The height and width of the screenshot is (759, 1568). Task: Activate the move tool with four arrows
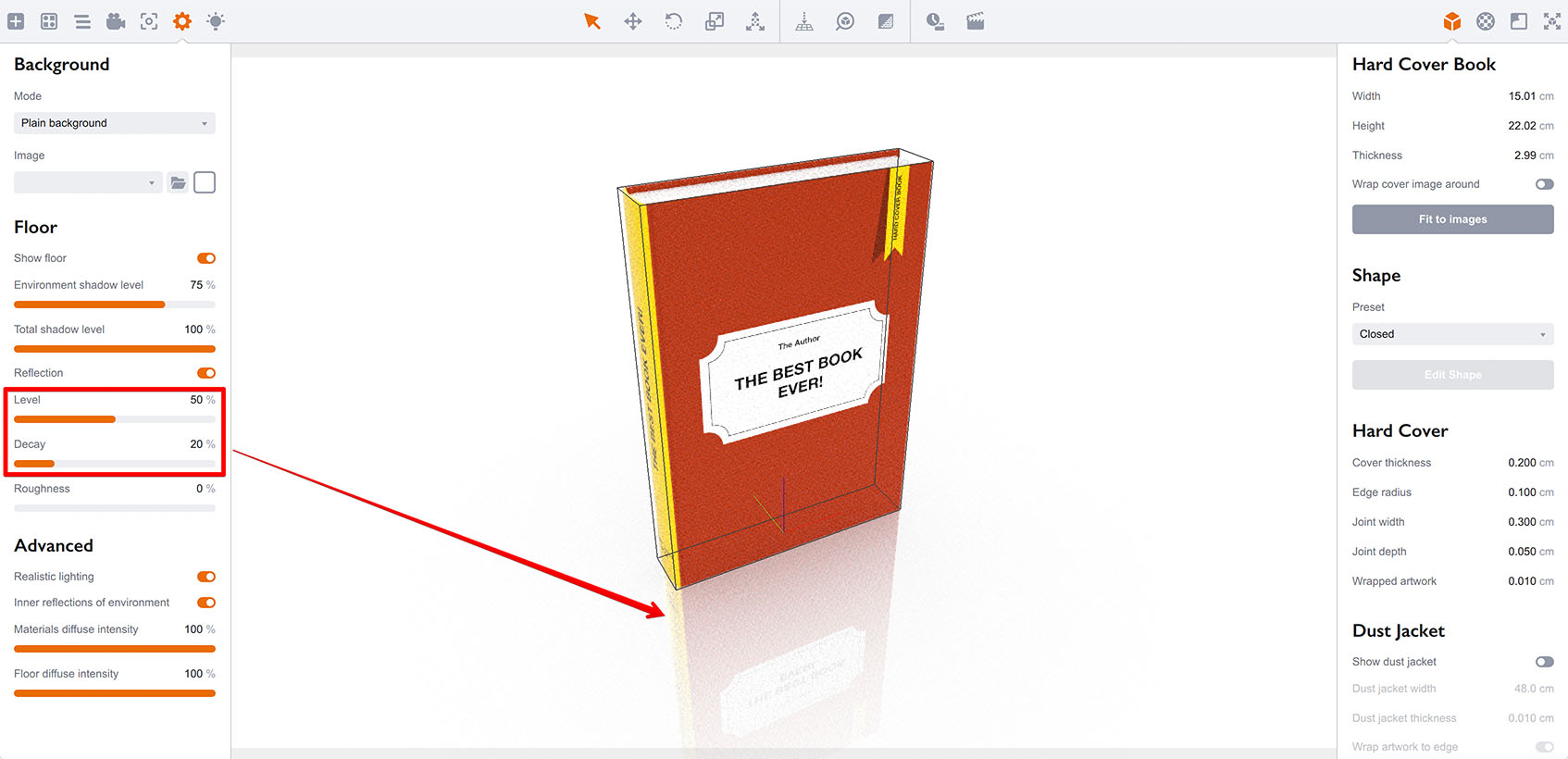tap(633, 21)
